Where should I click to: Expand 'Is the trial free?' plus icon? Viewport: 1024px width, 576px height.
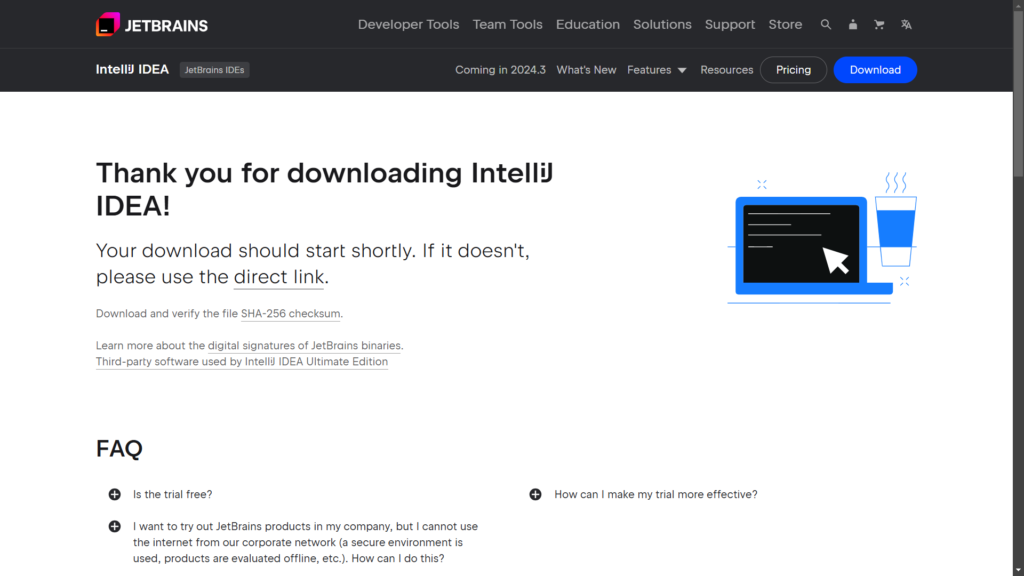coord(114,494)
